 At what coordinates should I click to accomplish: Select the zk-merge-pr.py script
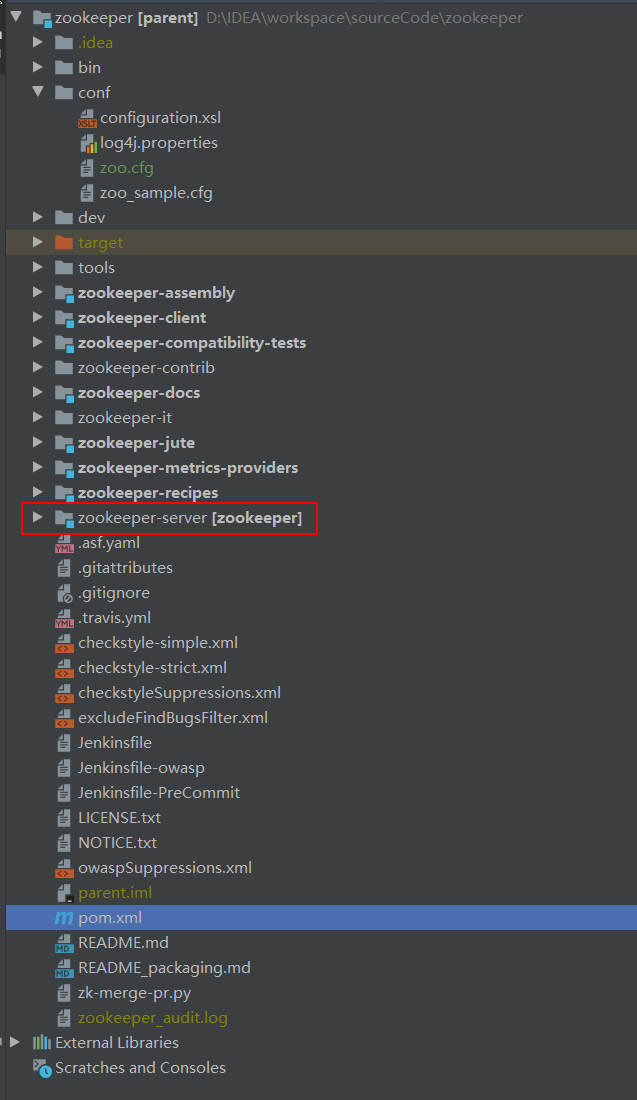[x=134, y=993]
